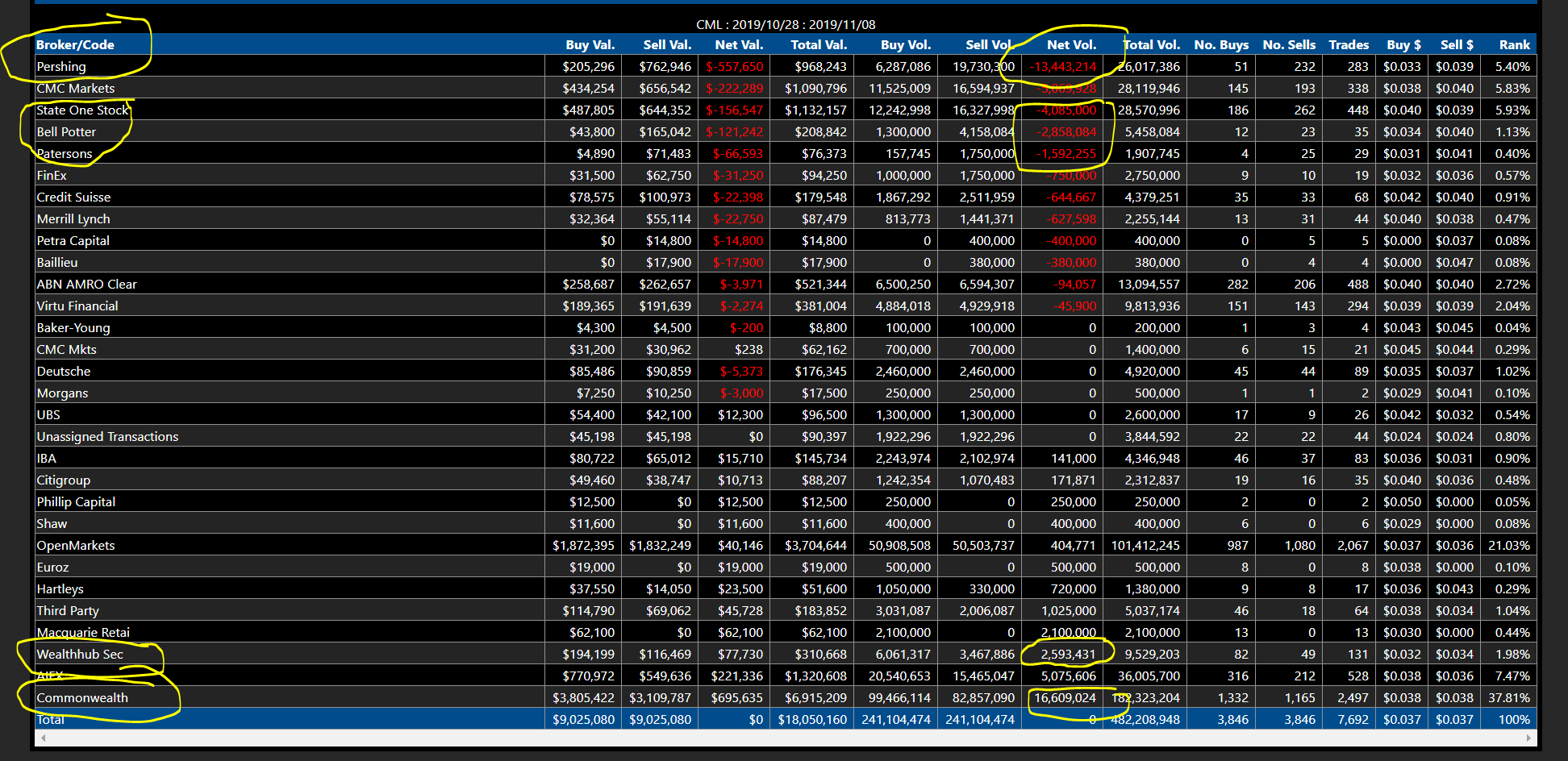
Task: Click Pershing net value $-557,650
Action: pyautogui.click(x=734, y=66)
